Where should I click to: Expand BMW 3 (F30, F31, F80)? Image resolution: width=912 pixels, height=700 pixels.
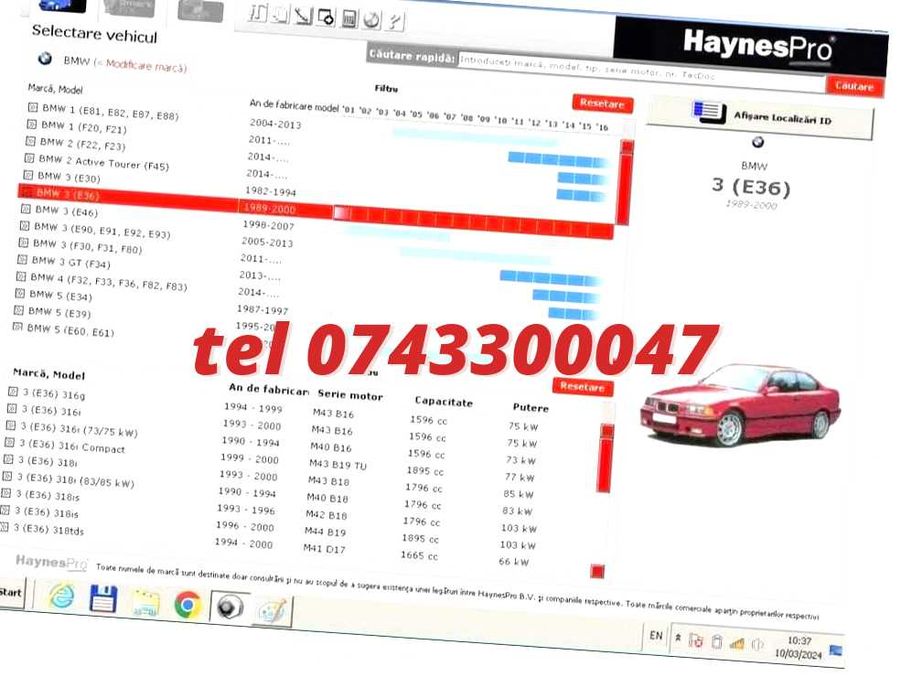click(23, 242)
